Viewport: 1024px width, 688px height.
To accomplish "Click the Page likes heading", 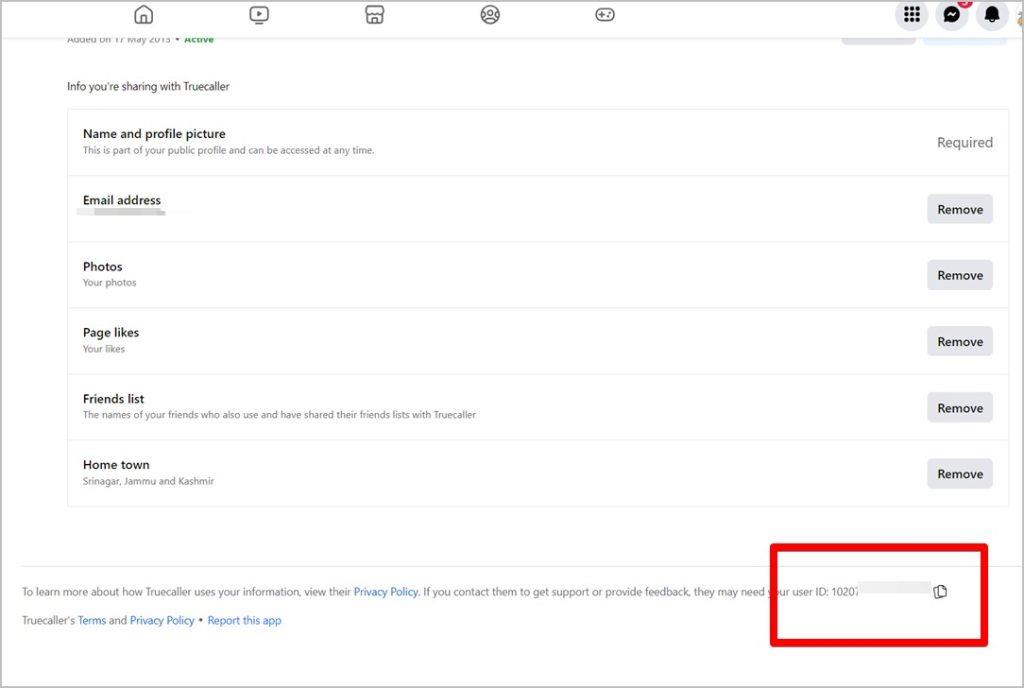I will (111, 332).
